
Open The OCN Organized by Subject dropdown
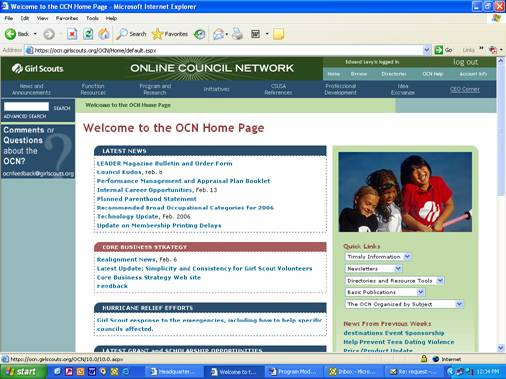[x=404, y=304]
